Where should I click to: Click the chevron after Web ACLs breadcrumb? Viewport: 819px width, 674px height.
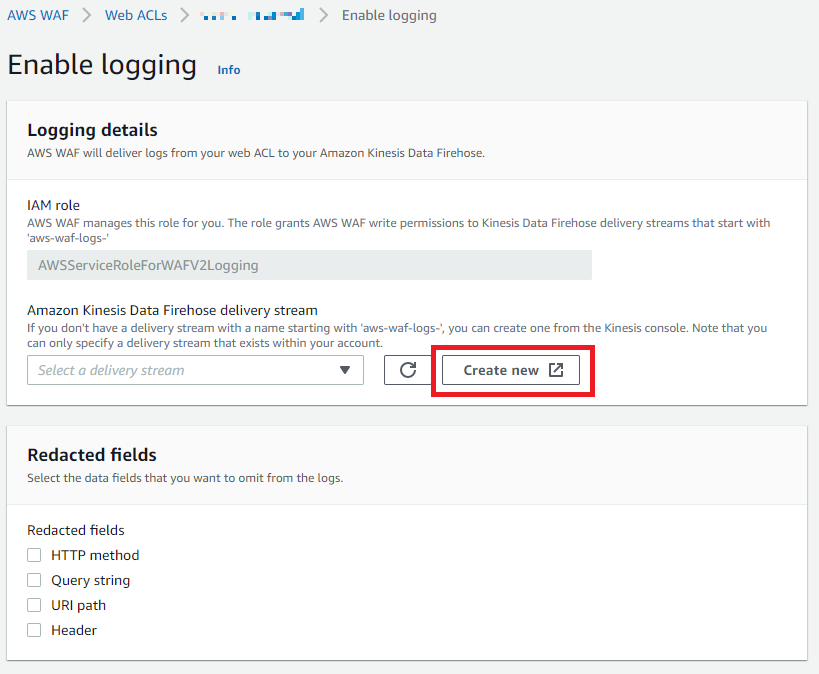184,15
